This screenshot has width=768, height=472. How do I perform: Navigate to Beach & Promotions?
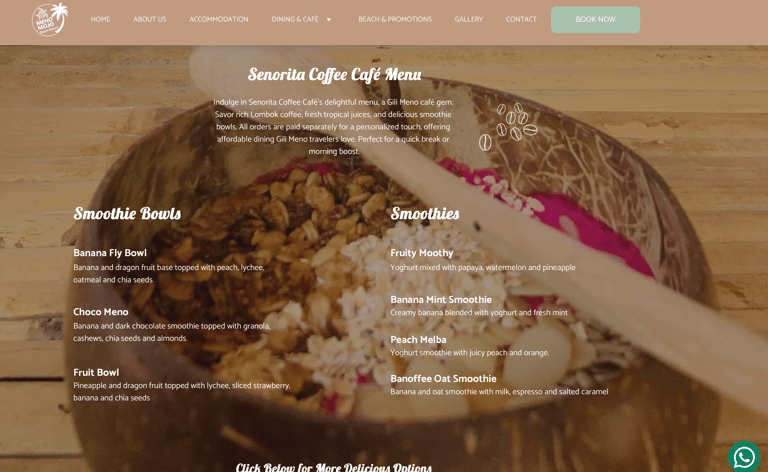click(395, 20)
